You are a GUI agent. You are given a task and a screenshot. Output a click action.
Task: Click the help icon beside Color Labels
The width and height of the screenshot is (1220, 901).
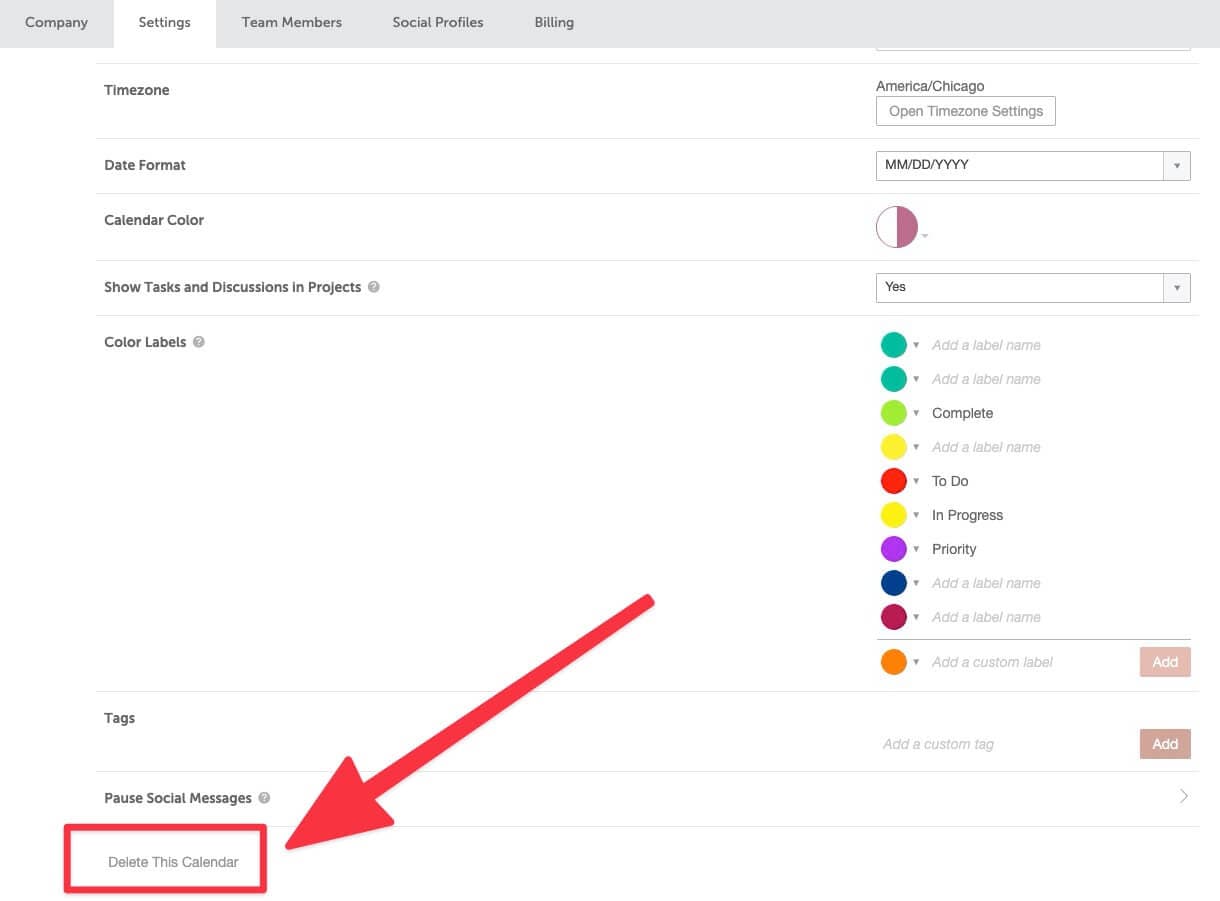pyautogui.click(x=199, y=342)
